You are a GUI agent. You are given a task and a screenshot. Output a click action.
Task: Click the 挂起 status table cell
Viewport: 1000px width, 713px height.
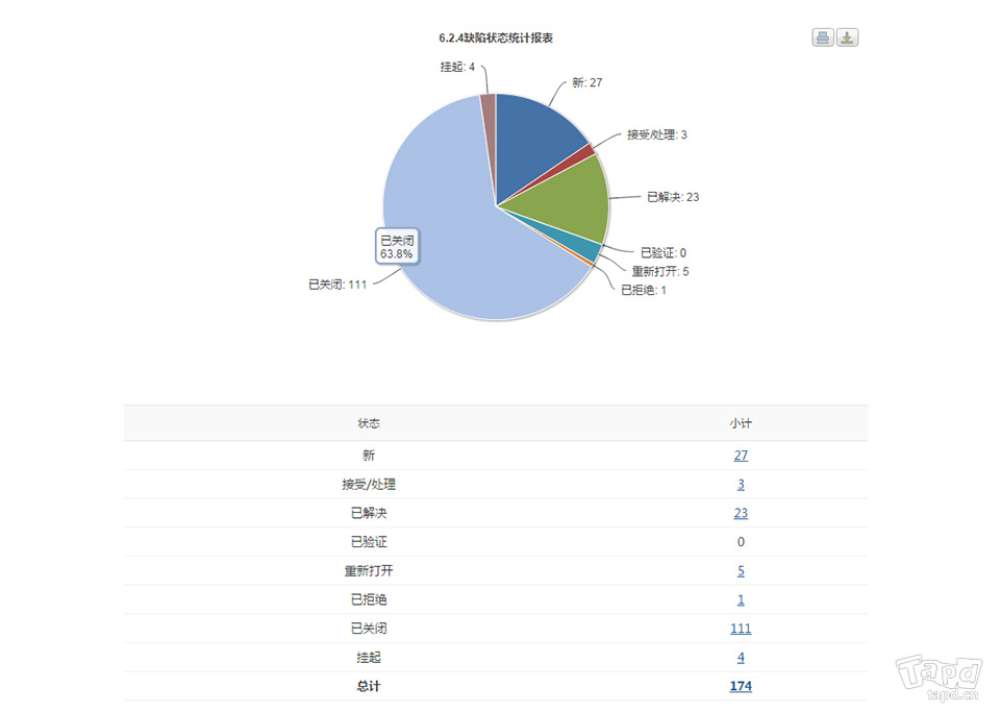tap(369, 657)
